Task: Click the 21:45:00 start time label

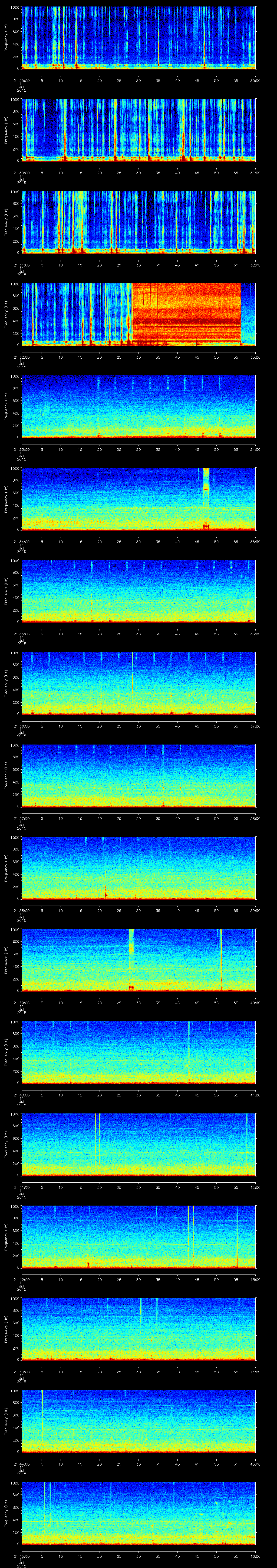Action: (21, 1556)
